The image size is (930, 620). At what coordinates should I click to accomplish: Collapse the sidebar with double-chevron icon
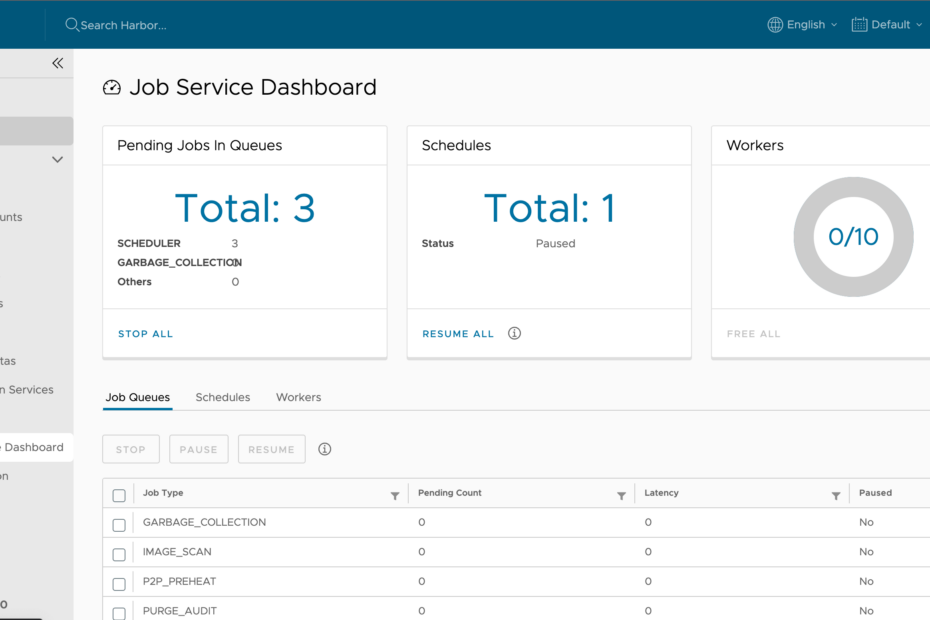(x=58, y=63)
